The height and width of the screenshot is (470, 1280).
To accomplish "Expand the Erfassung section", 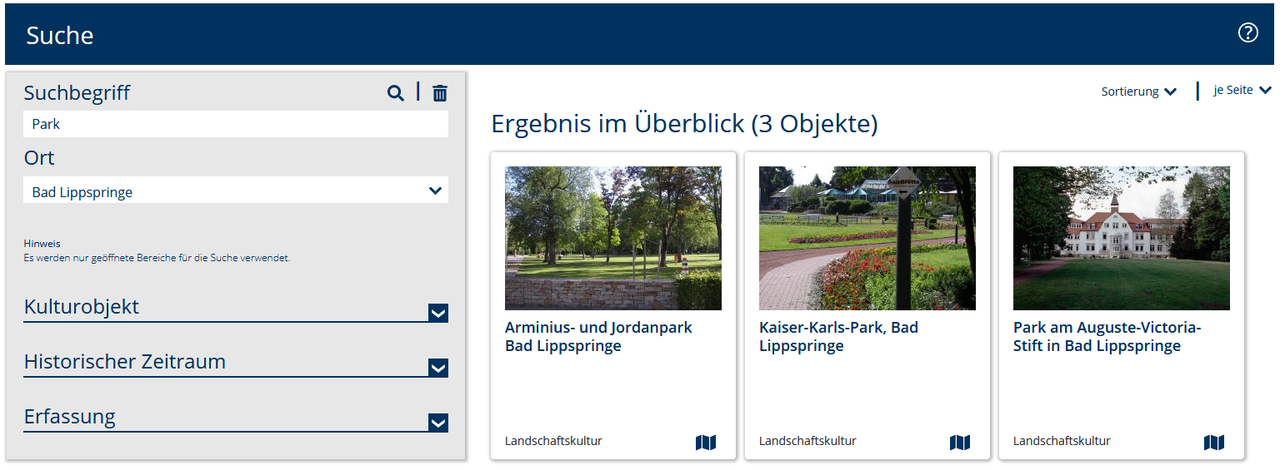I will tap(236, 418).
